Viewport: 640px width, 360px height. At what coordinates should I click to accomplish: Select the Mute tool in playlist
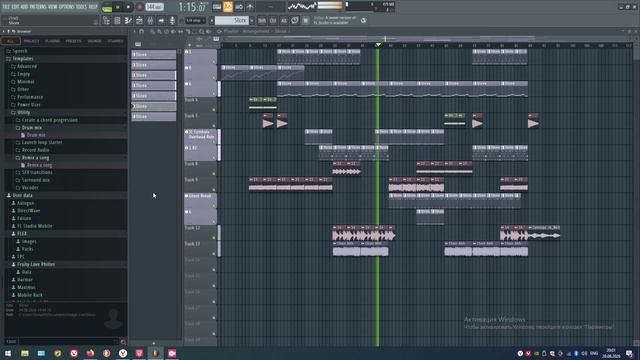(173, 31)
